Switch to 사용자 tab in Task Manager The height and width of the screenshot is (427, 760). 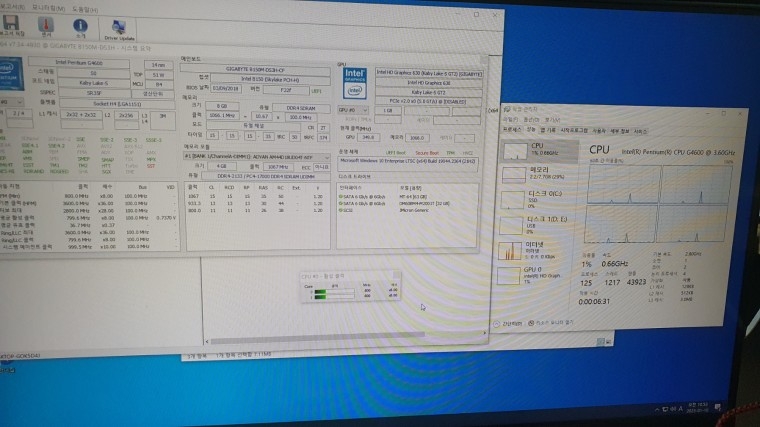(x=599, y=131)
